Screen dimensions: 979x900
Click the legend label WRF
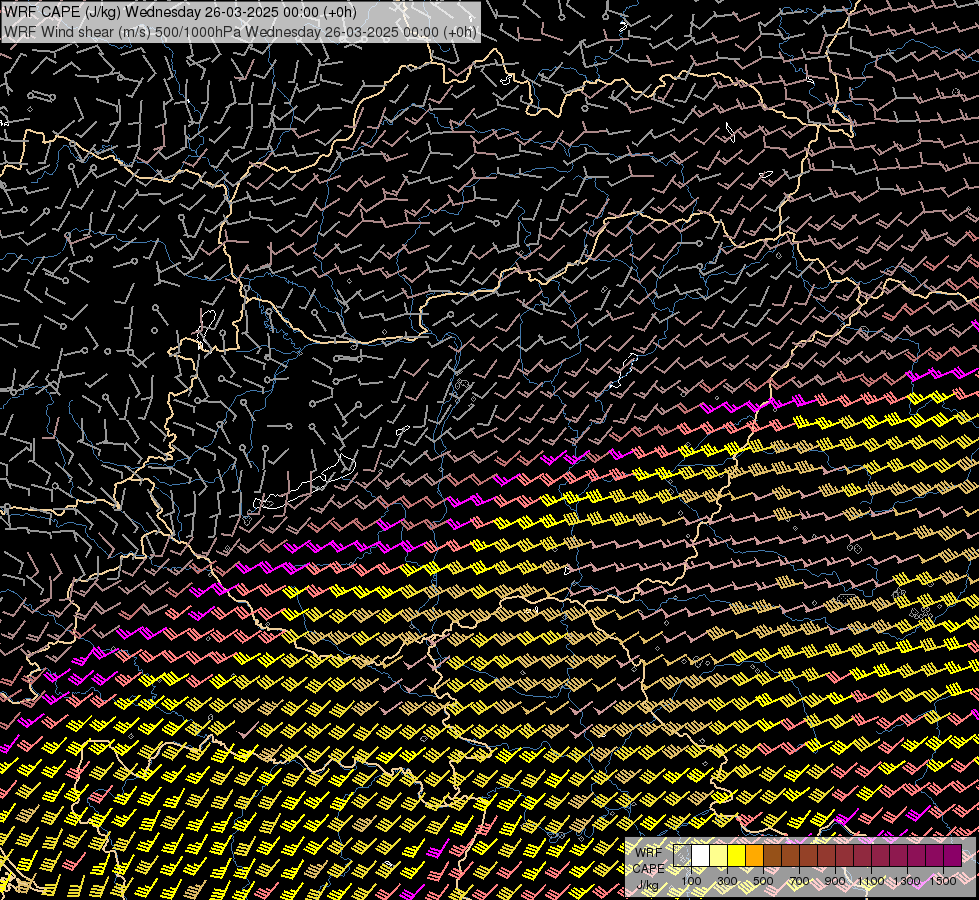648,853
